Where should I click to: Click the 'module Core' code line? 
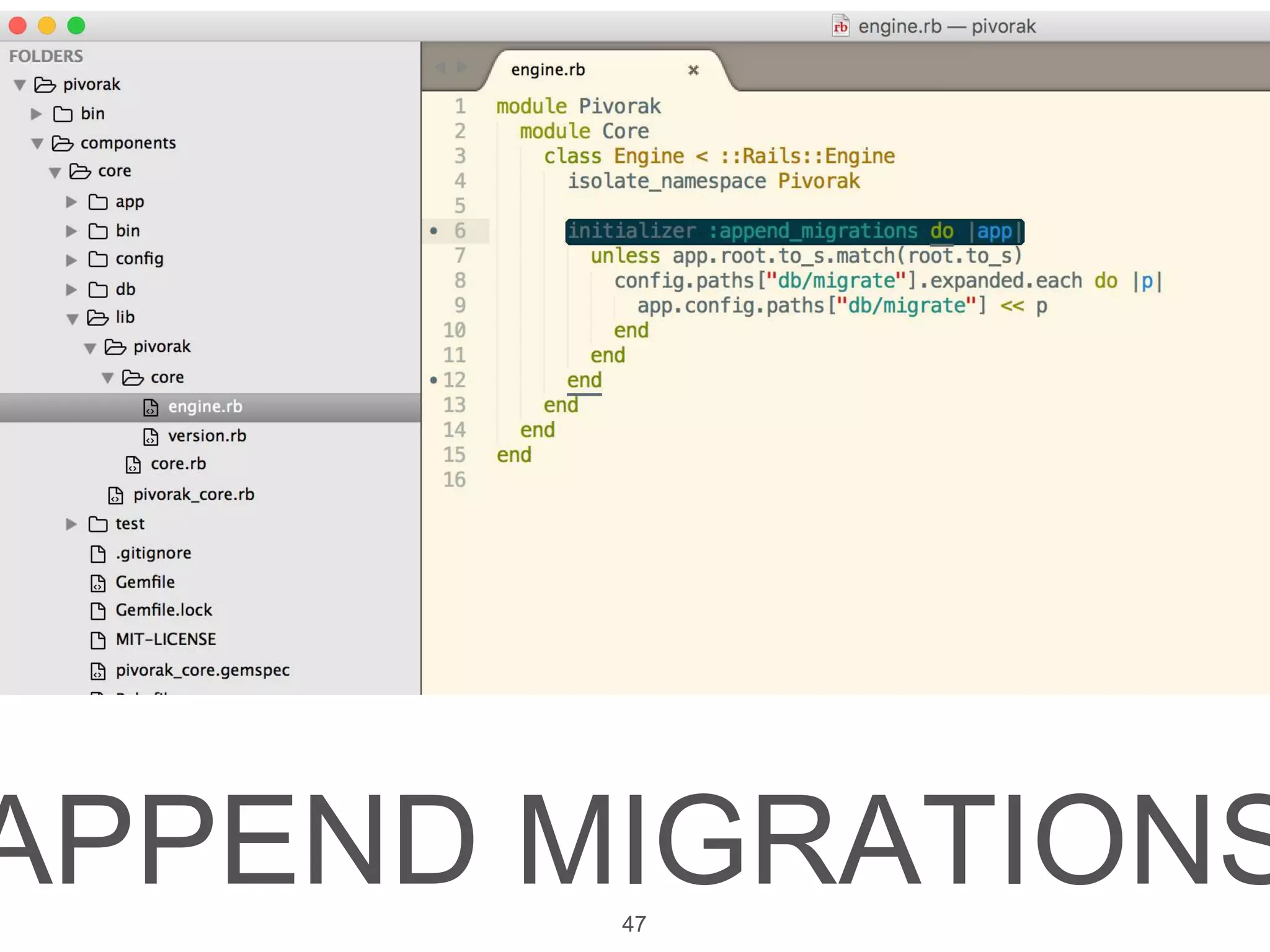pyautogui.click(x=584, y=131)
